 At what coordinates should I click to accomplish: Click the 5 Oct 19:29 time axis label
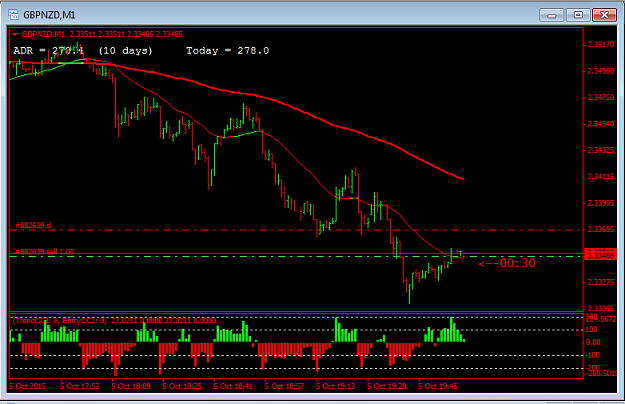click(x=387, y=386)
